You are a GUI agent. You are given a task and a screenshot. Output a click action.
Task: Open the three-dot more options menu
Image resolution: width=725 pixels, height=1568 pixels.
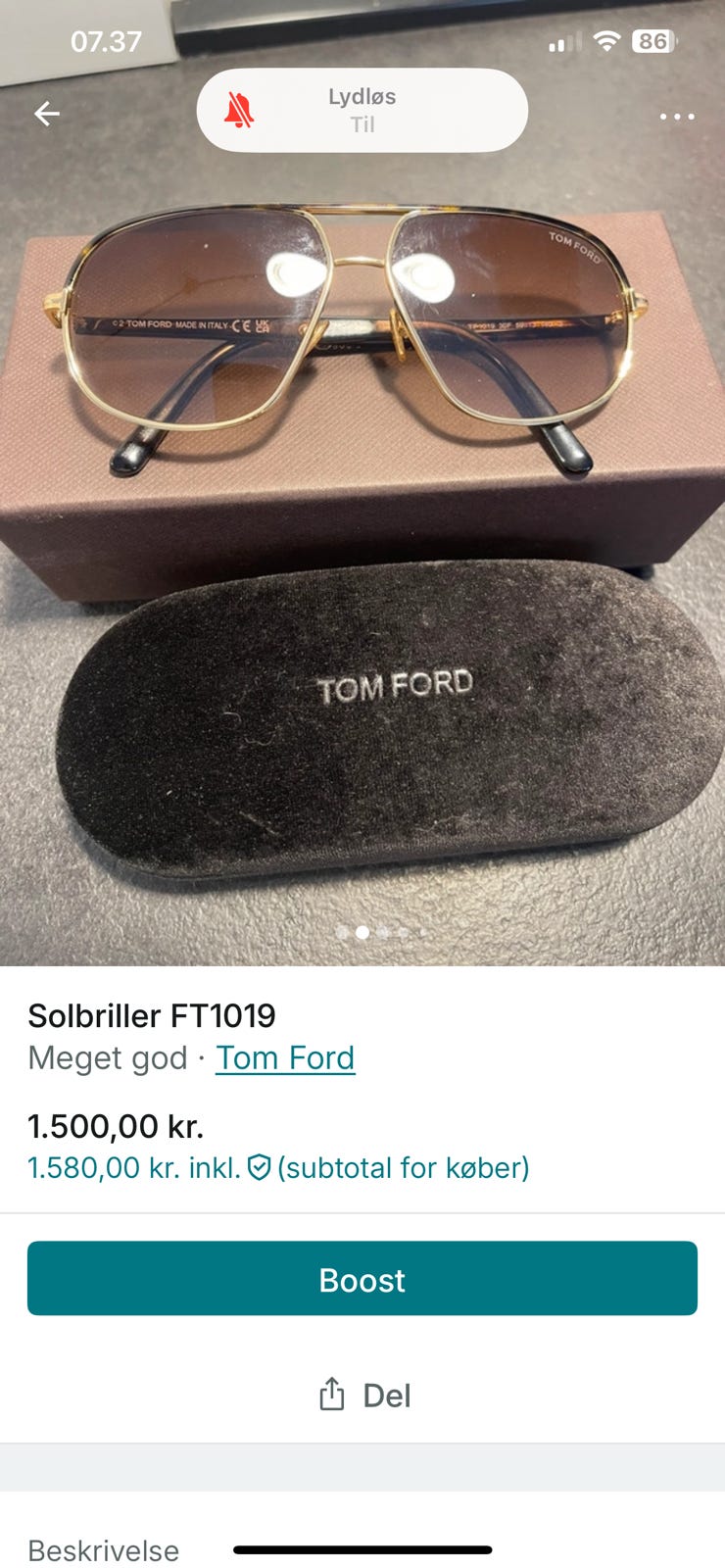[x=677, y=117]
